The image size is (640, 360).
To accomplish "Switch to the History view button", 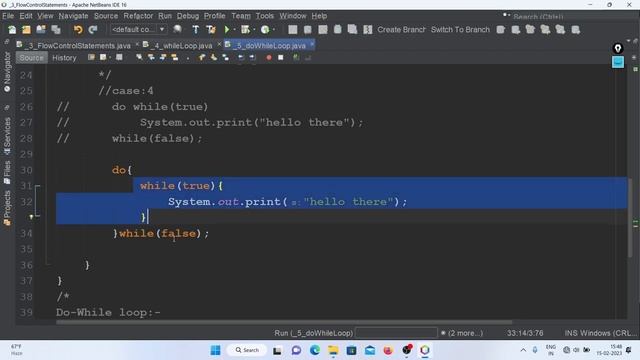I will pos(64,58).
